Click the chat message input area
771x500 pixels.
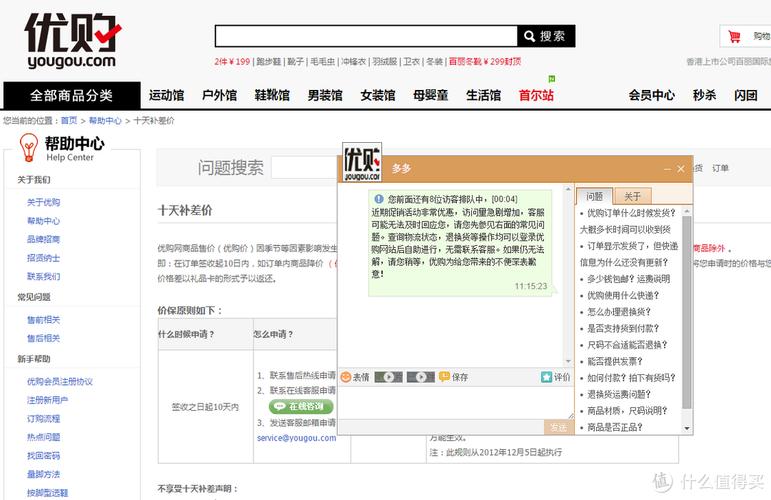click(456, 403)
